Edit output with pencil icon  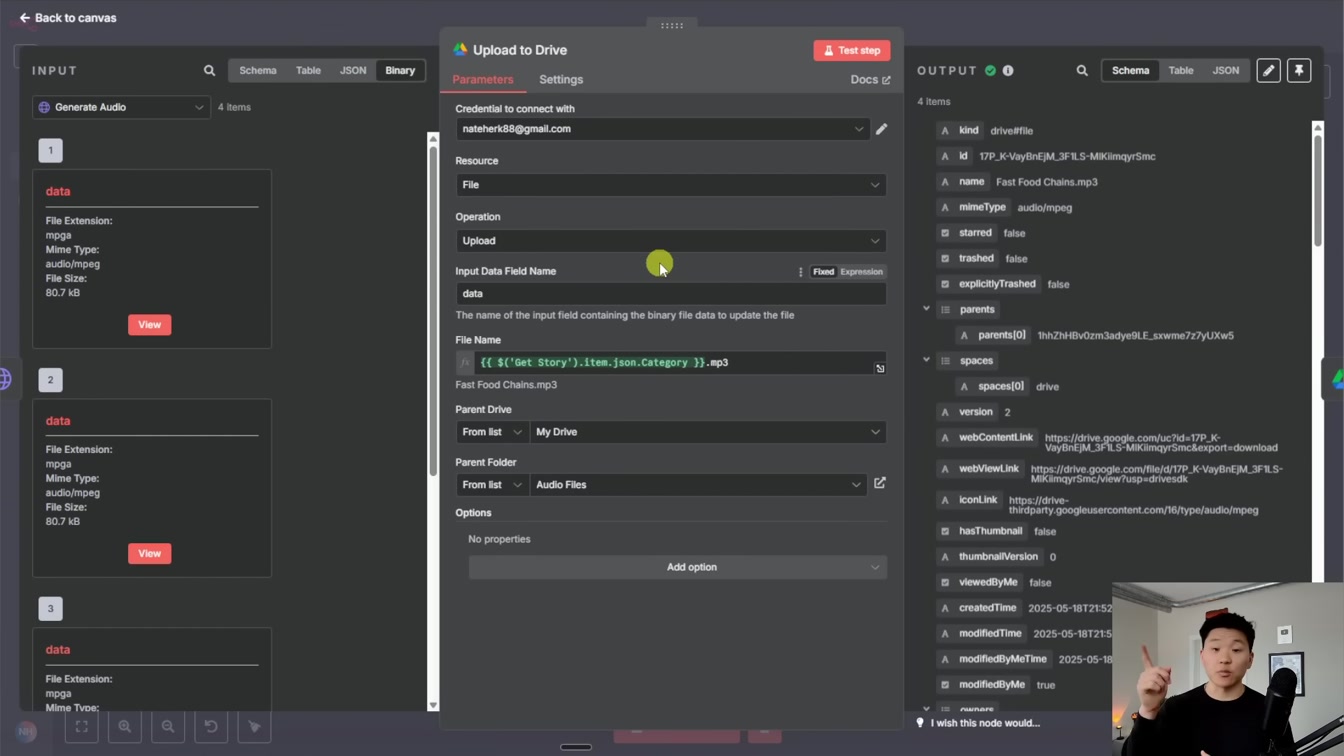1268,70
